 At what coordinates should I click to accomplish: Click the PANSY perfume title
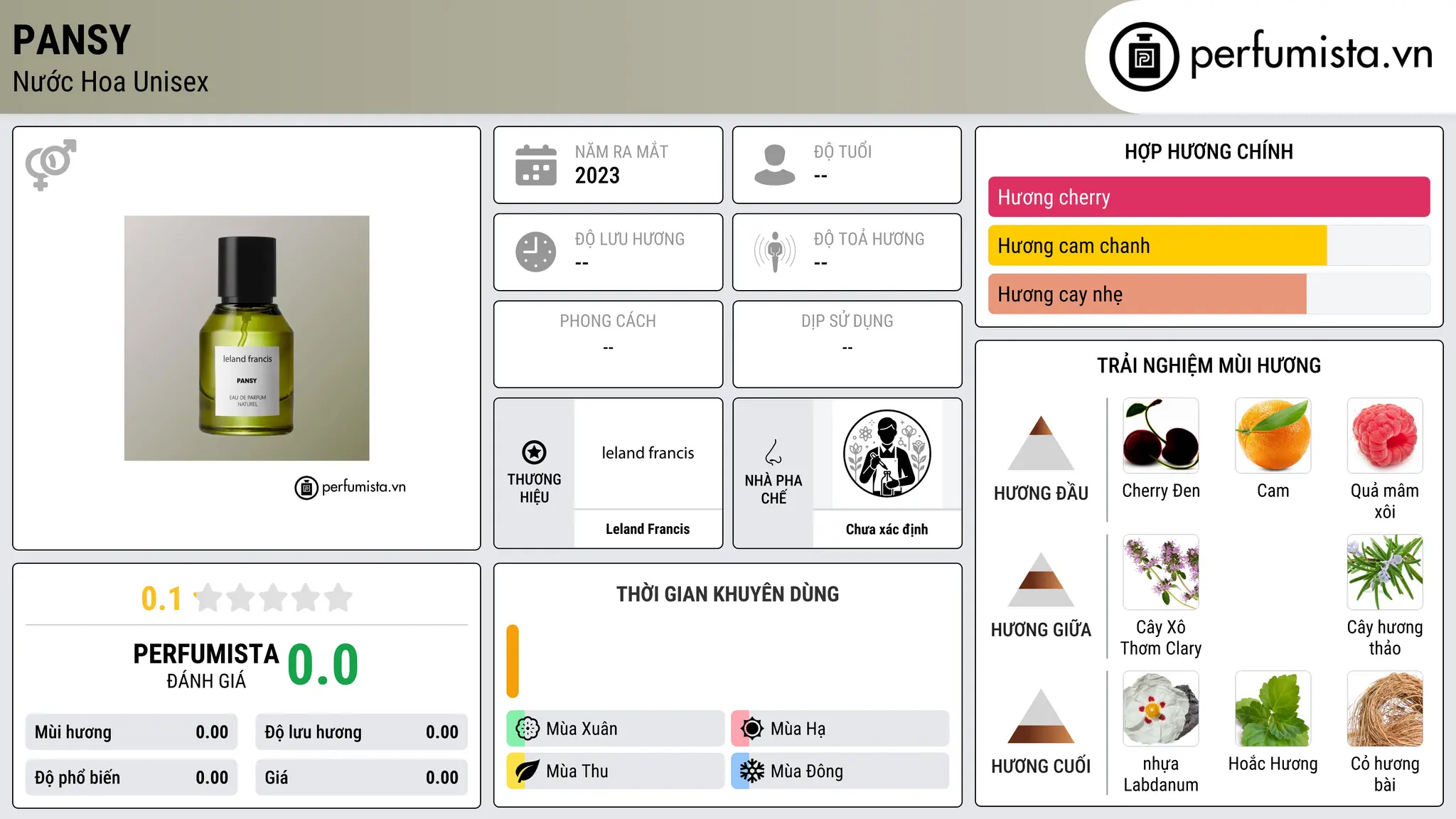(72, 40)
